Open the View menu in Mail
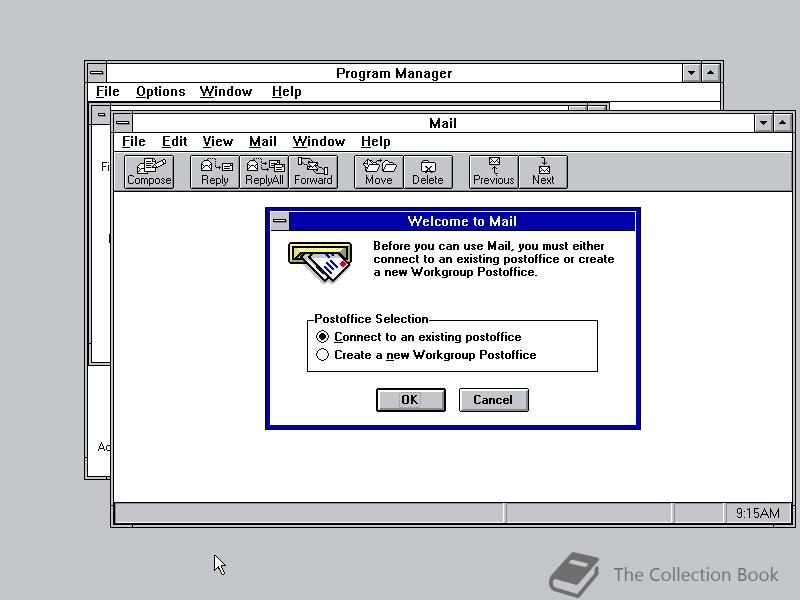 click(x=217, y=141)
